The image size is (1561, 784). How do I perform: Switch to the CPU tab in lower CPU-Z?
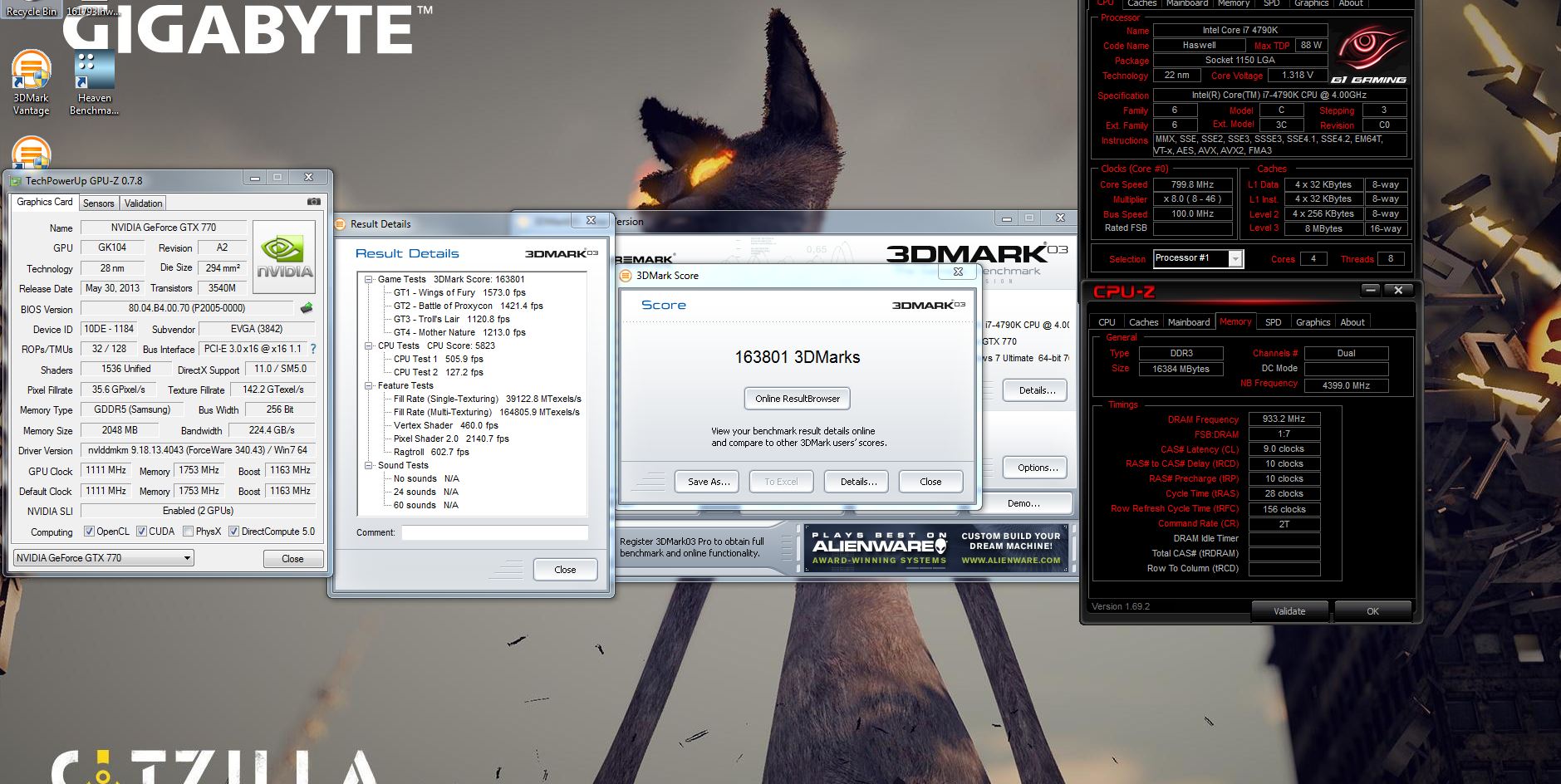[x=1107, y=322]
